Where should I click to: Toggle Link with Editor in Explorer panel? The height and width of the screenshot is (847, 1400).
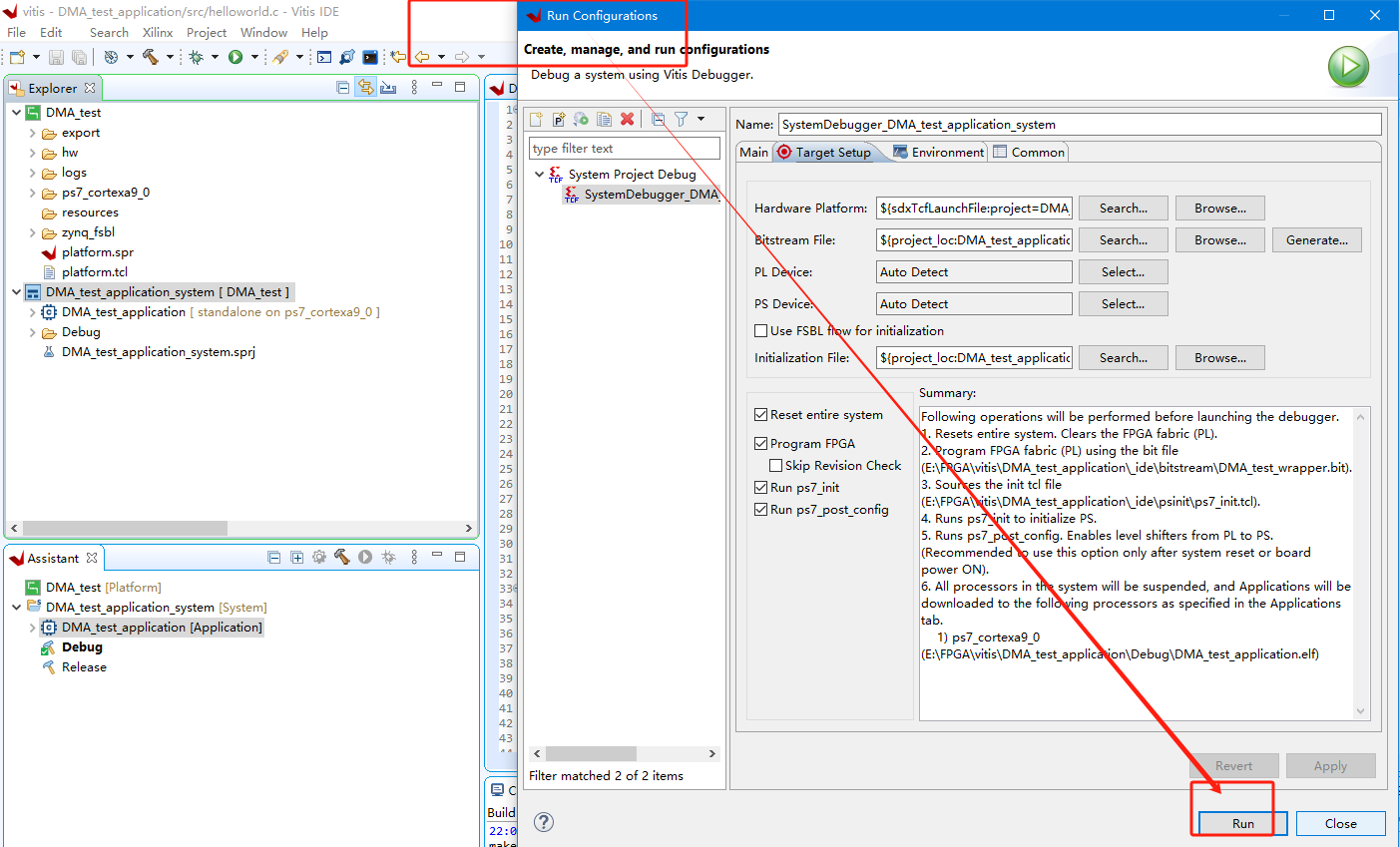click(366, 88)
